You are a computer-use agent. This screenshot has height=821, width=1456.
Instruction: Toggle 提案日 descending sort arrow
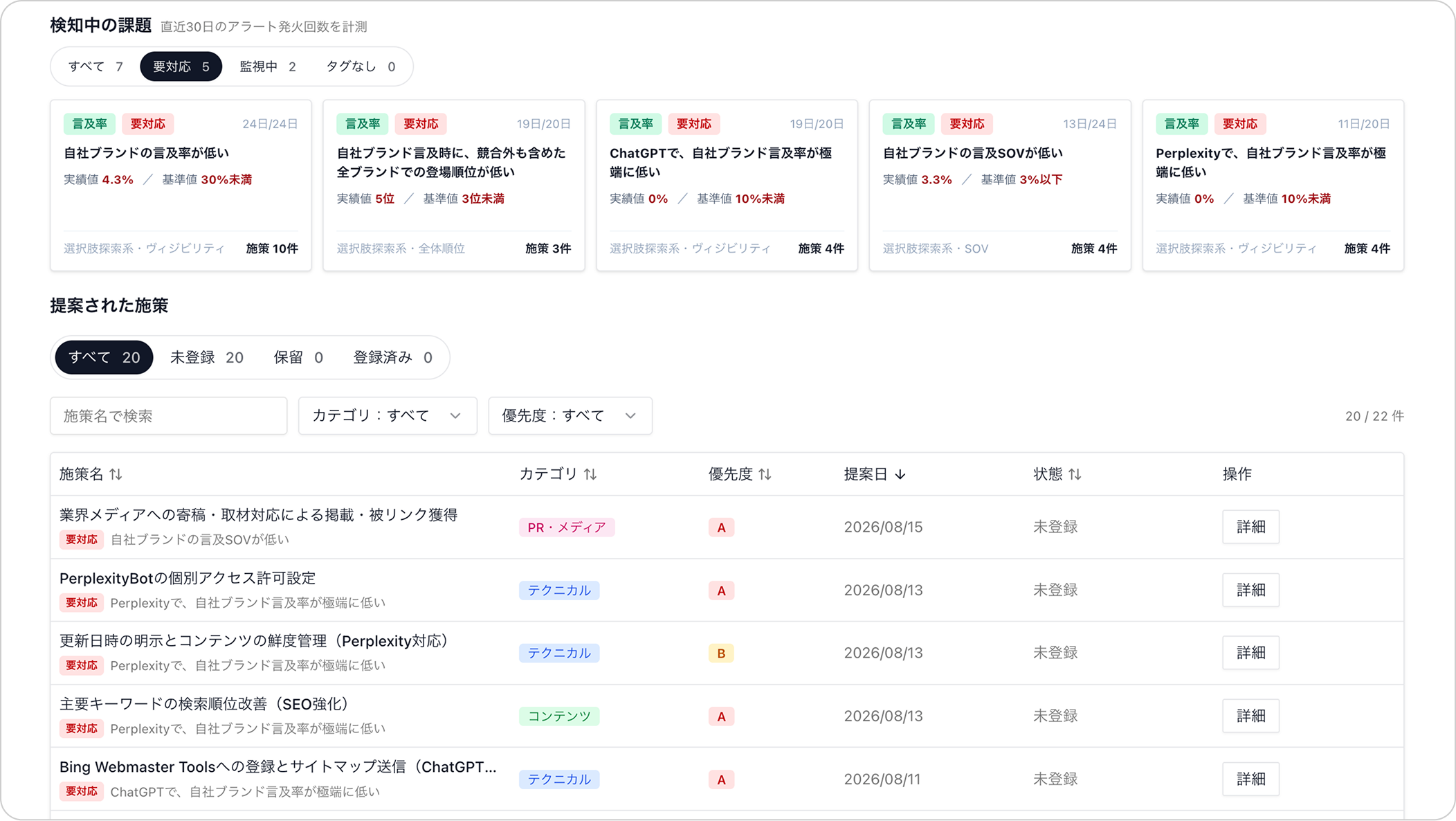point(900,474)
